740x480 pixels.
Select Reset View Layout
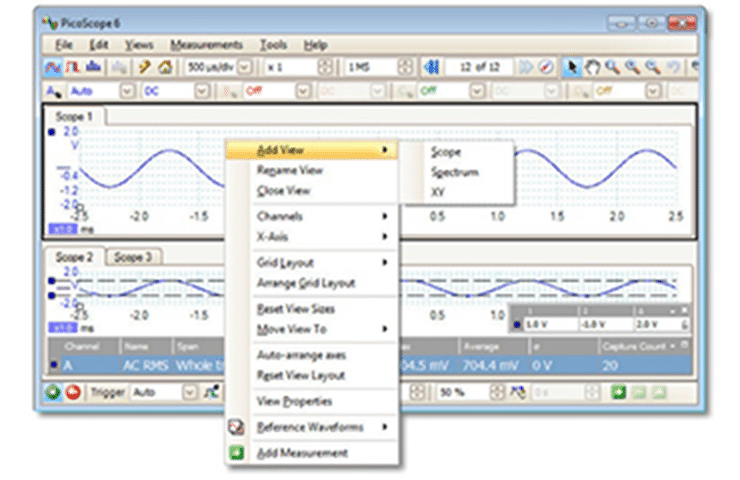(x=324, y=375)
